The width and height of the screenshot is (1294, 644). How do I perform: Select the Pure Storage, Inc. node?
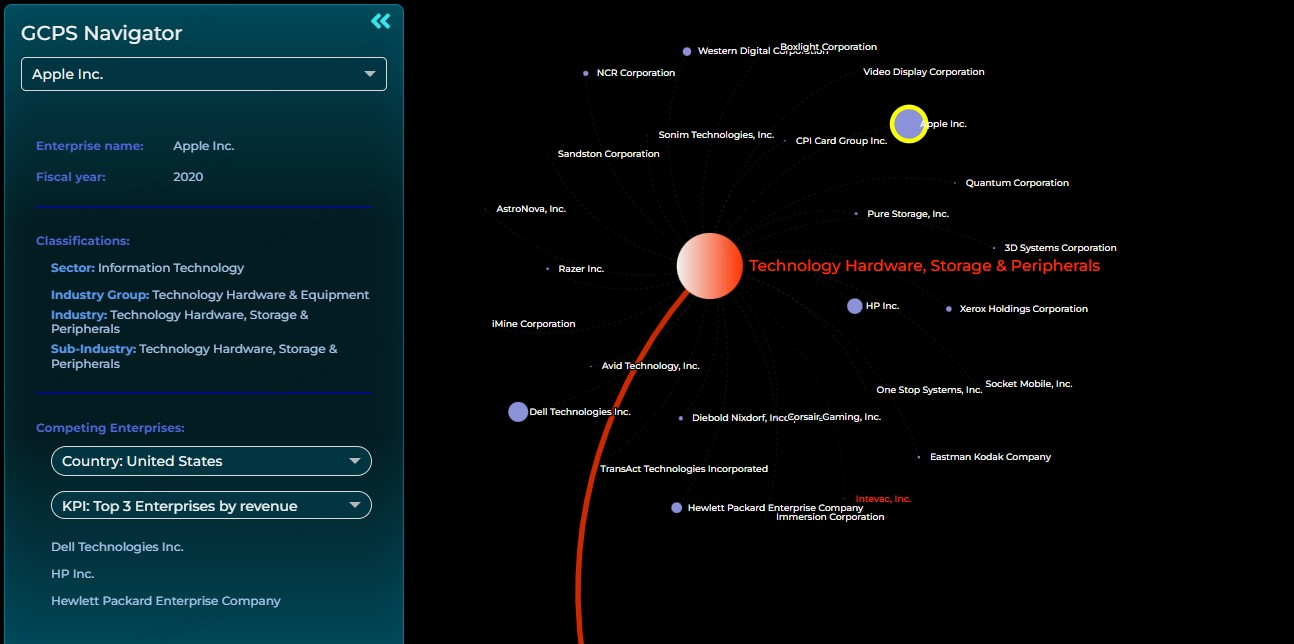pos(856,214)
